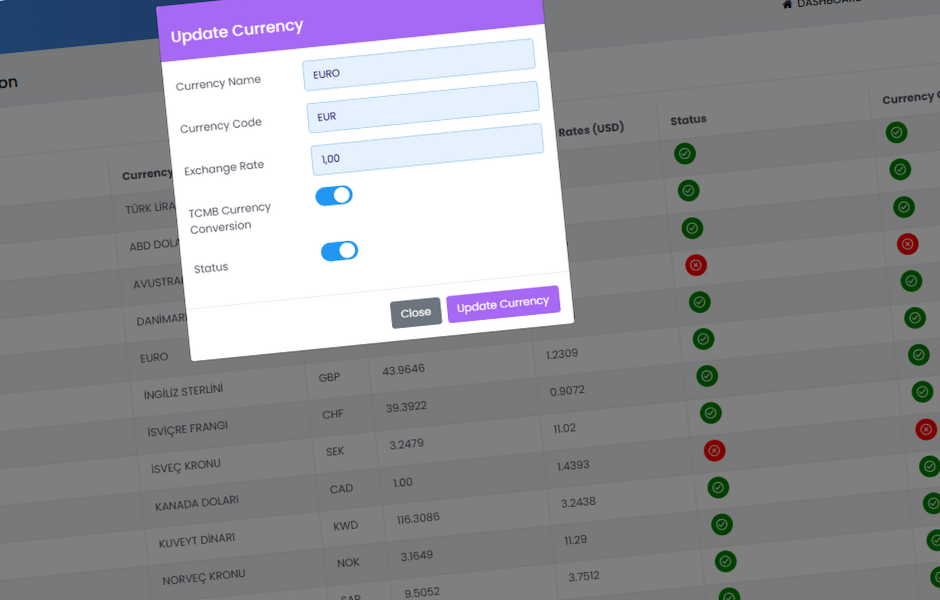Viewport: 940px width, 600px height.
Task: Click the "GBP" currency code cell
Action: [x=329, y=378]
